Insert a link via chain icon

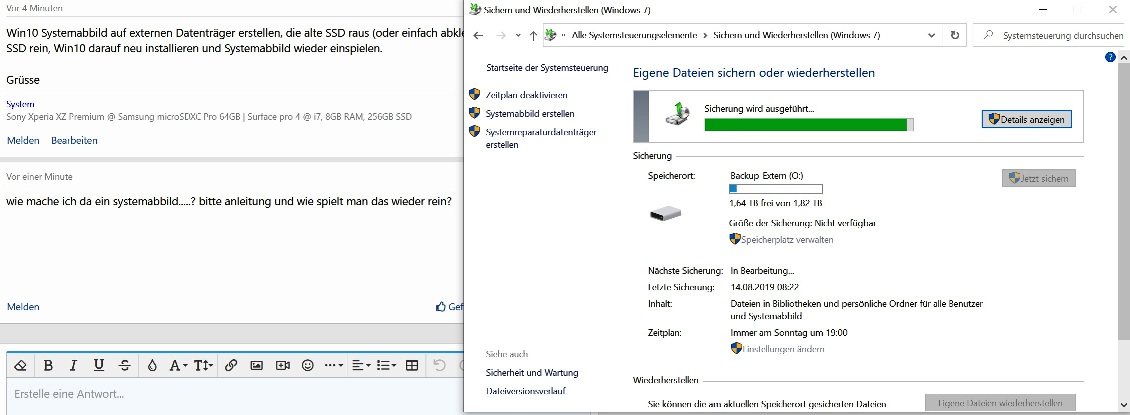tap(231, 365)
